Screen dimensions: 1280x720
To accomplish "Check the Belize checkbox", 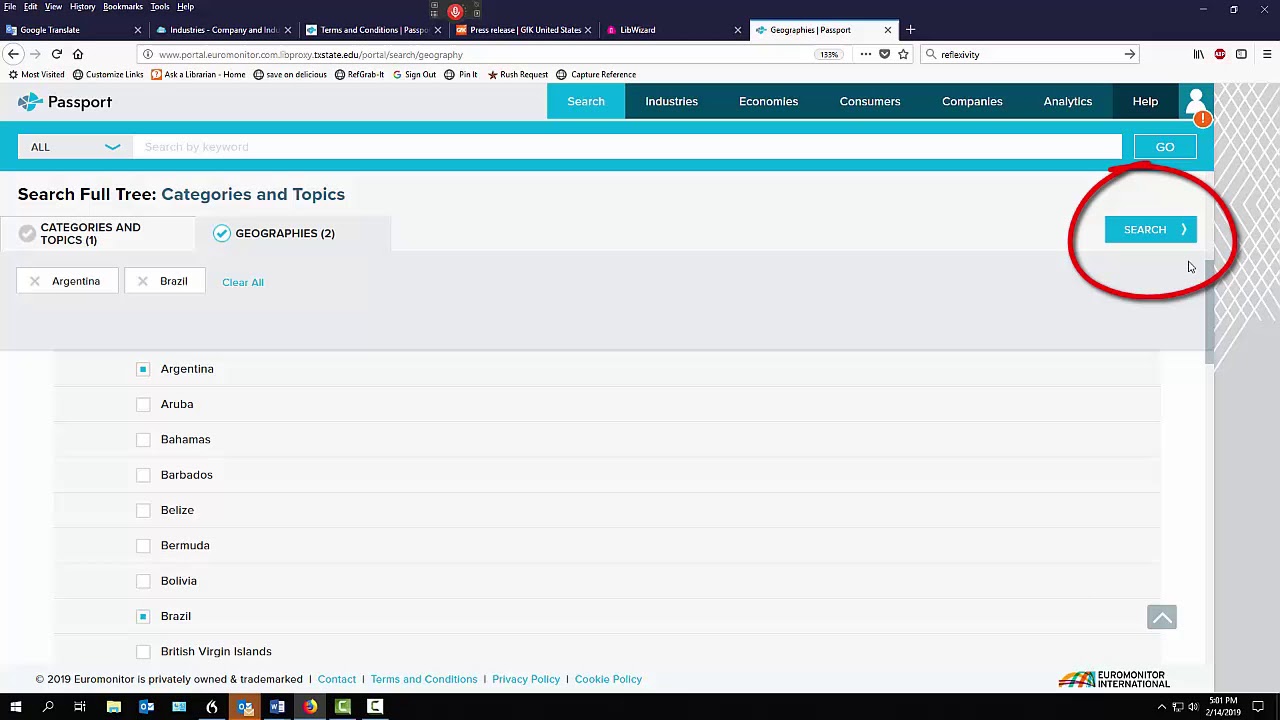I will 143,510.
